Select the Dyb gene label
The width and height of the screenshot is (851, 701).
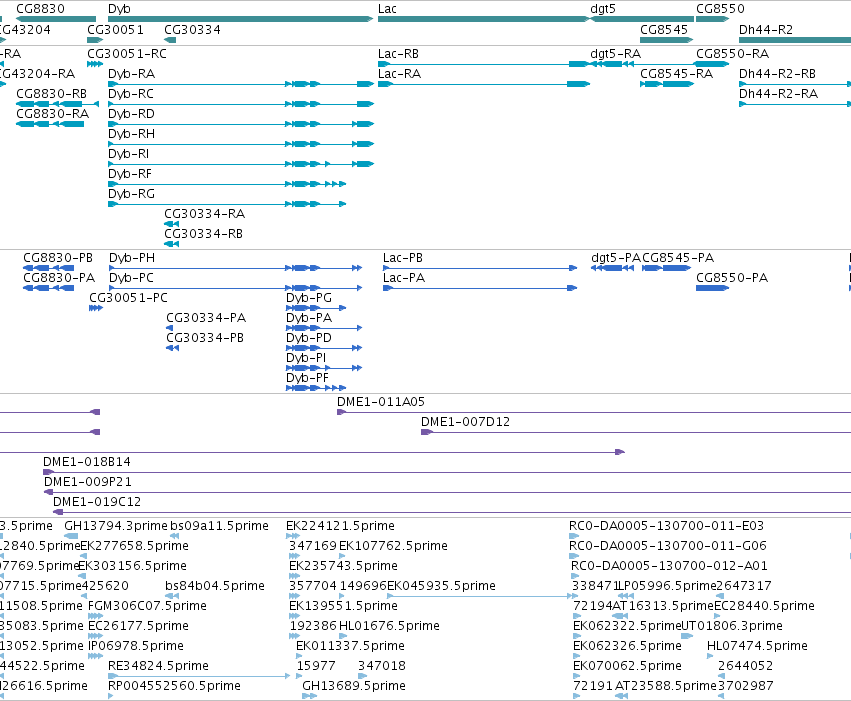[x=119, y=9]
